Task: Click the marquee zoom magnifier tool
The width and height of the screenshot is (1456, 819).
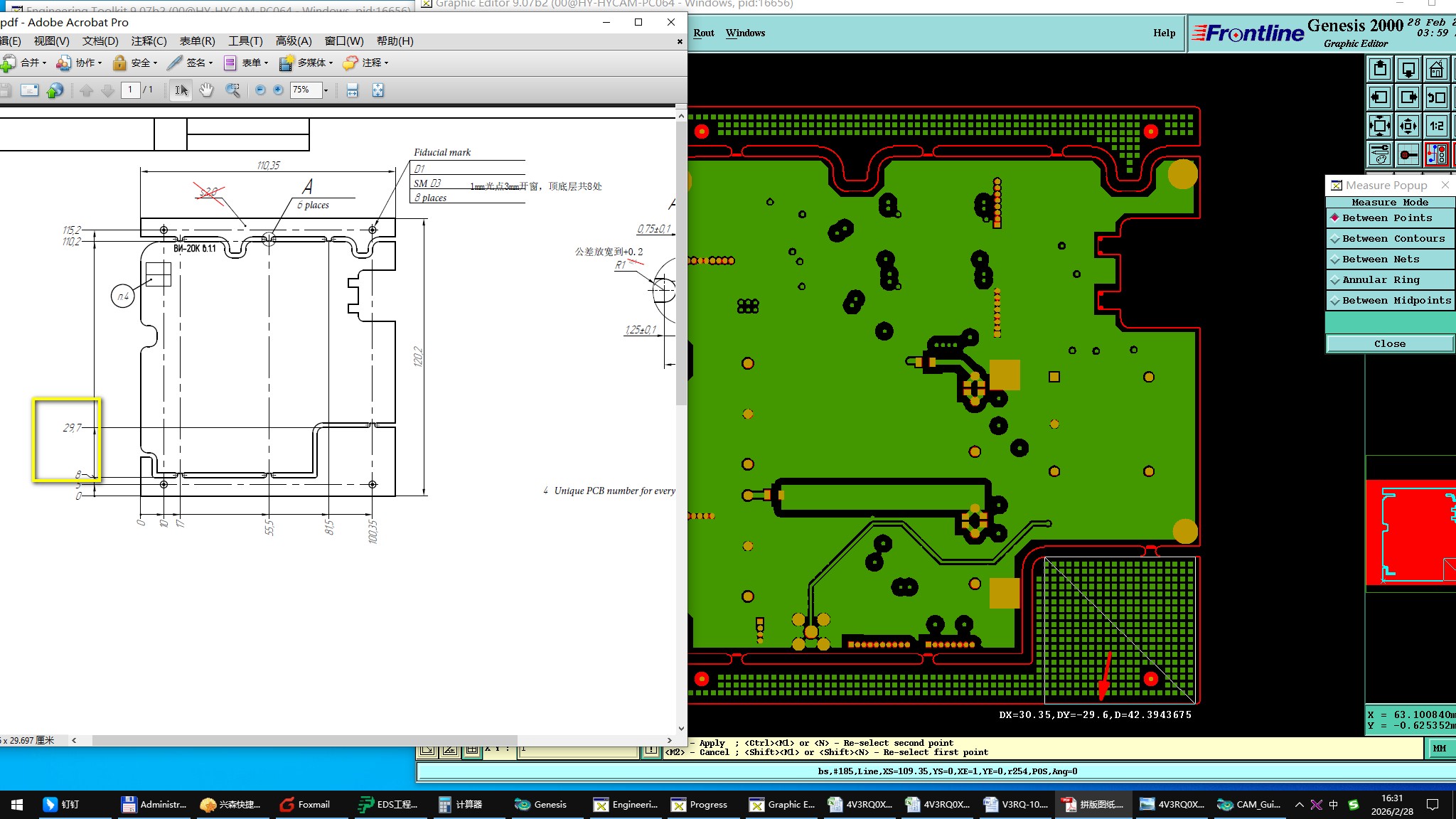Action: (x=232, y=90)
